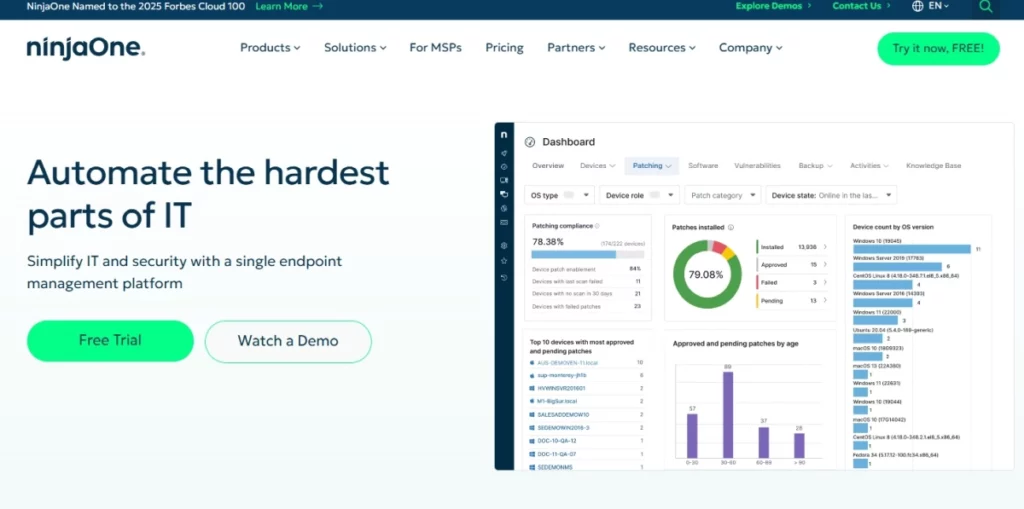The width and height of the screenshot is (1024, 509).
Task: Open the Pricing page
Action: [x=504, y=48]
